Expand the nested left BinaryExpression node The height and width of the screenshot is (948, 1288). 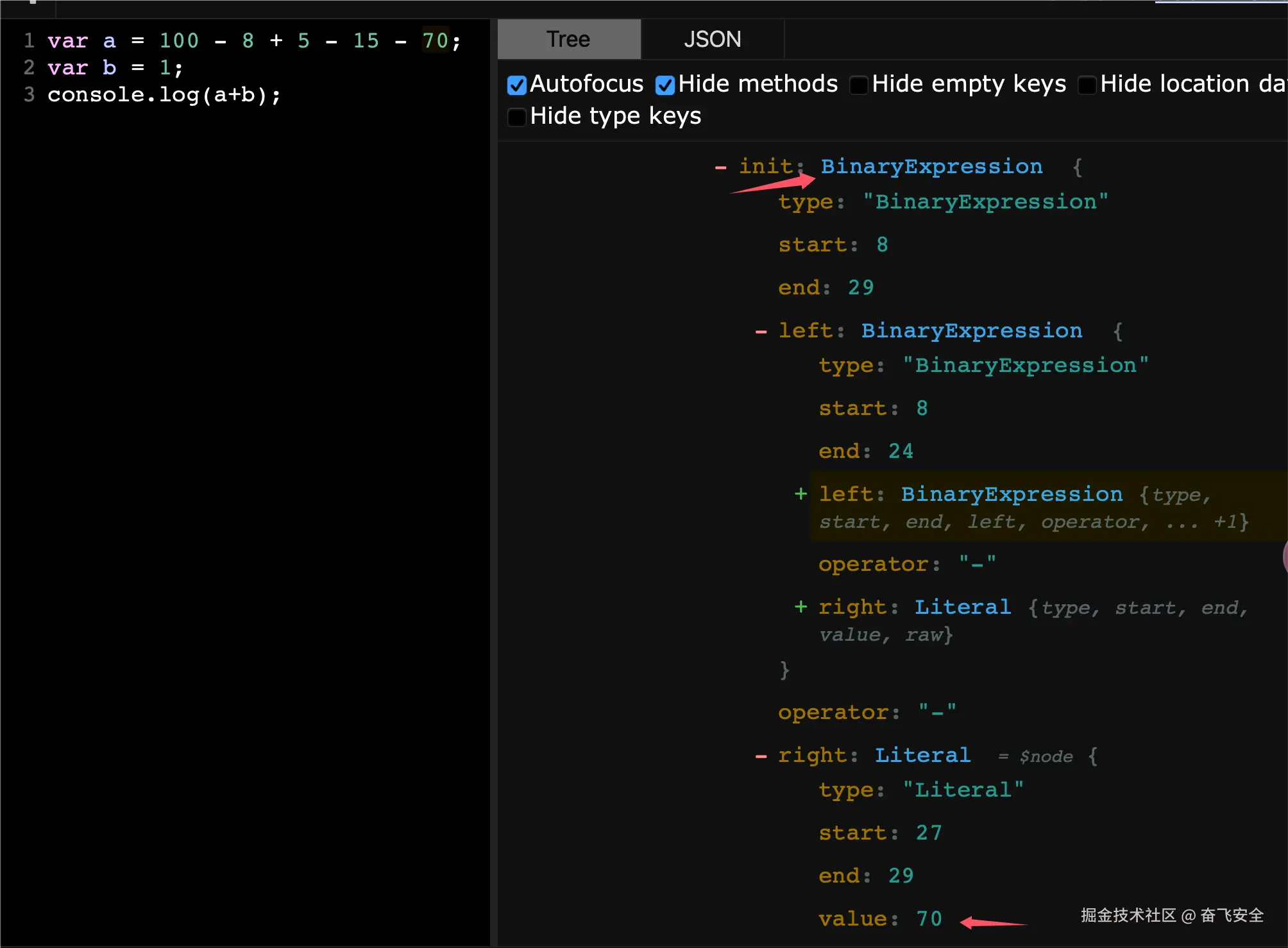(x=801, y=494)
